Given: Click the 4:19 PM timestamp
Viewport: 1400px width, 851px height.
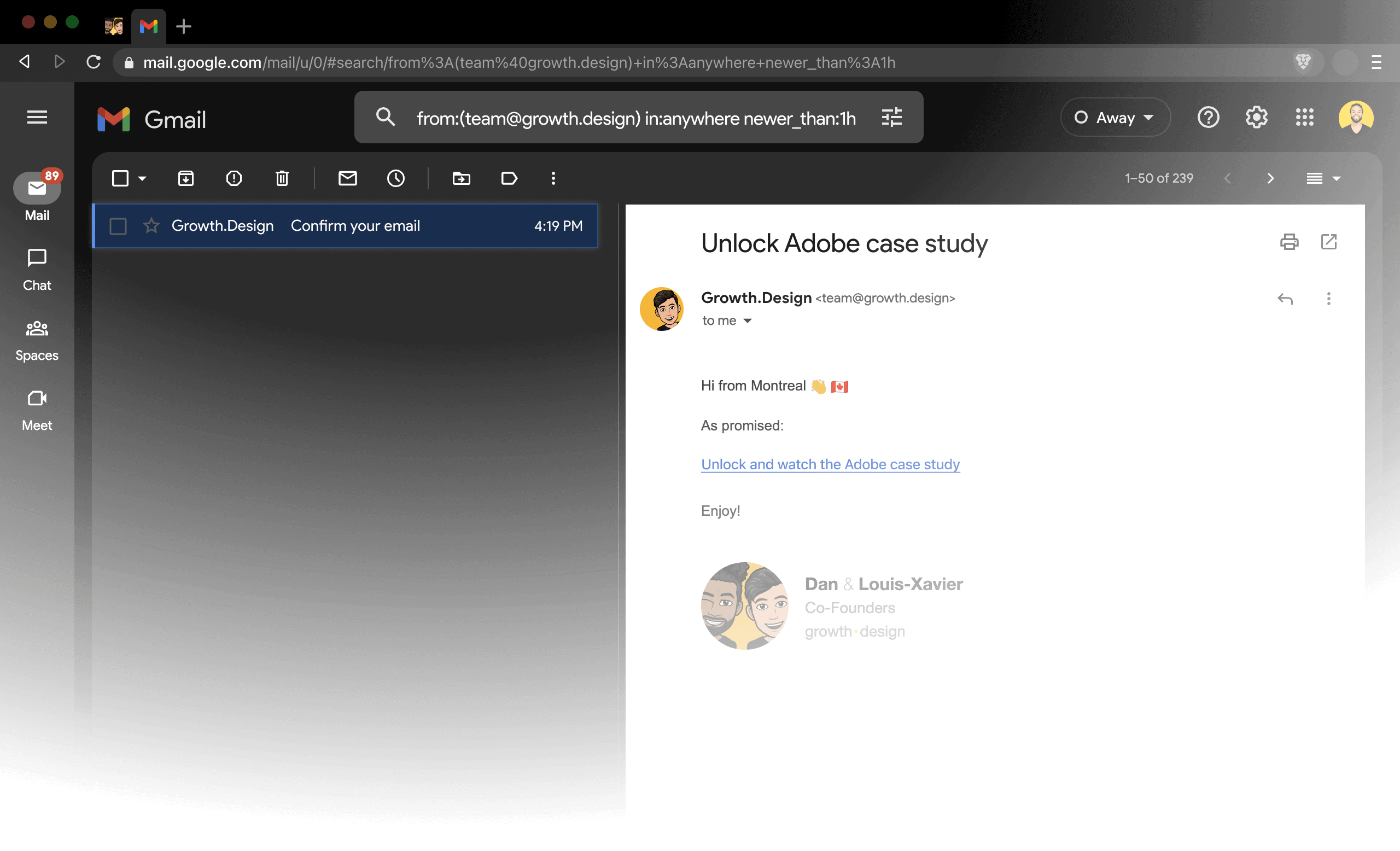Looking at the screenshot, I should (558, 226).
